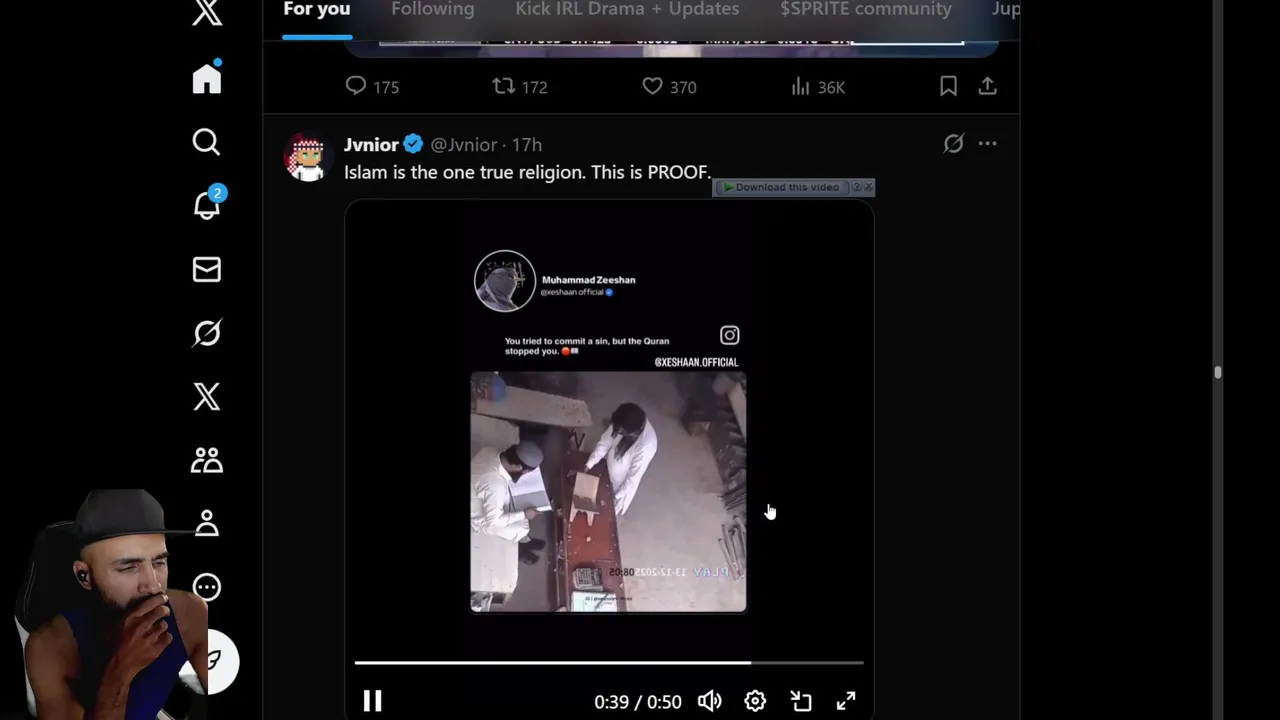The width and height of the screenshot is (1280, 720).
Task: Open Jvnior profile name link
Action: (x=371, y=144)
